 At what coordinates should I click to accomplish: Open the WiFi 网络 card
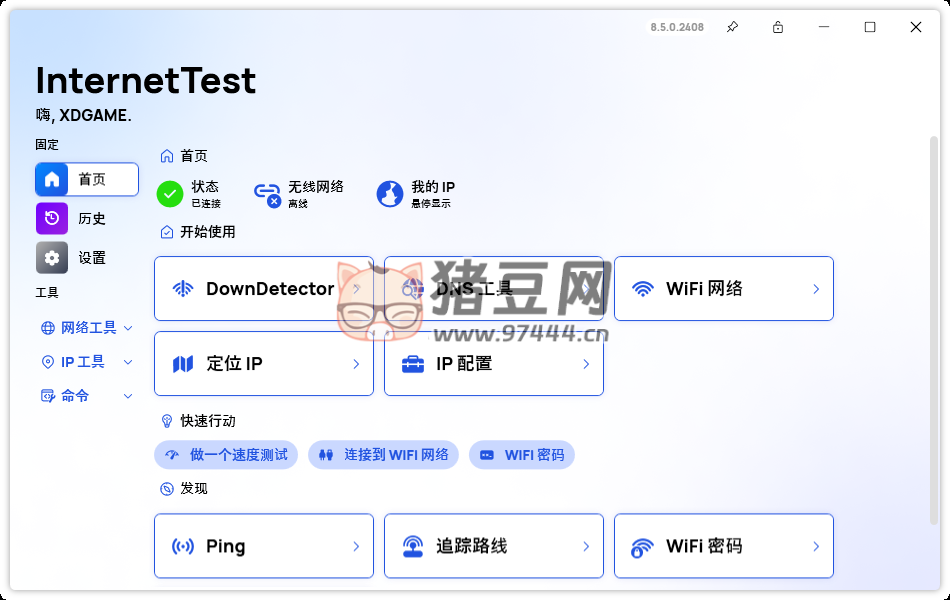(x=723, y=289)
